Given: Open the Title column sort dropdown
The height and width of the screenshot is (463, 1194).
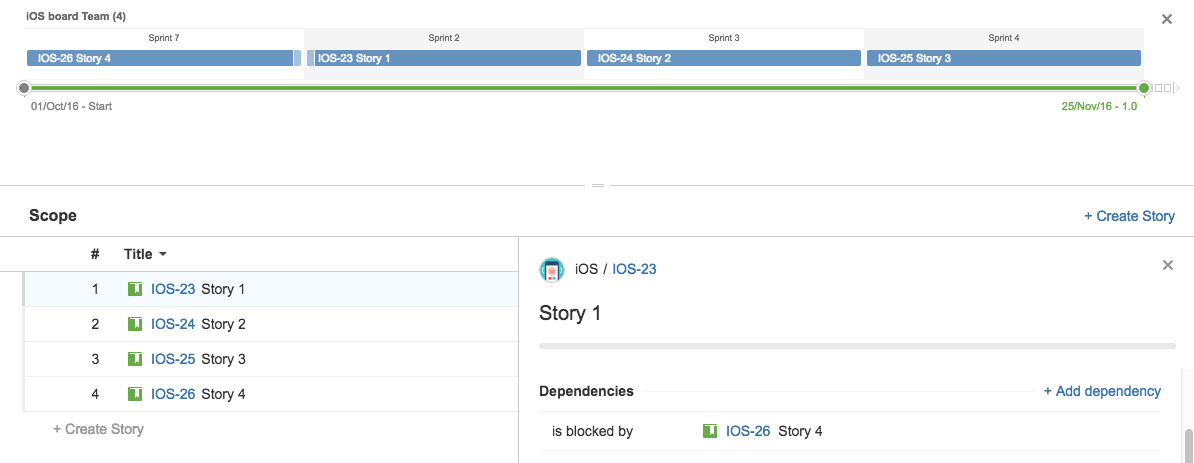Looking at the screenshot, I should pyautogui.click(x=145, y=254).
